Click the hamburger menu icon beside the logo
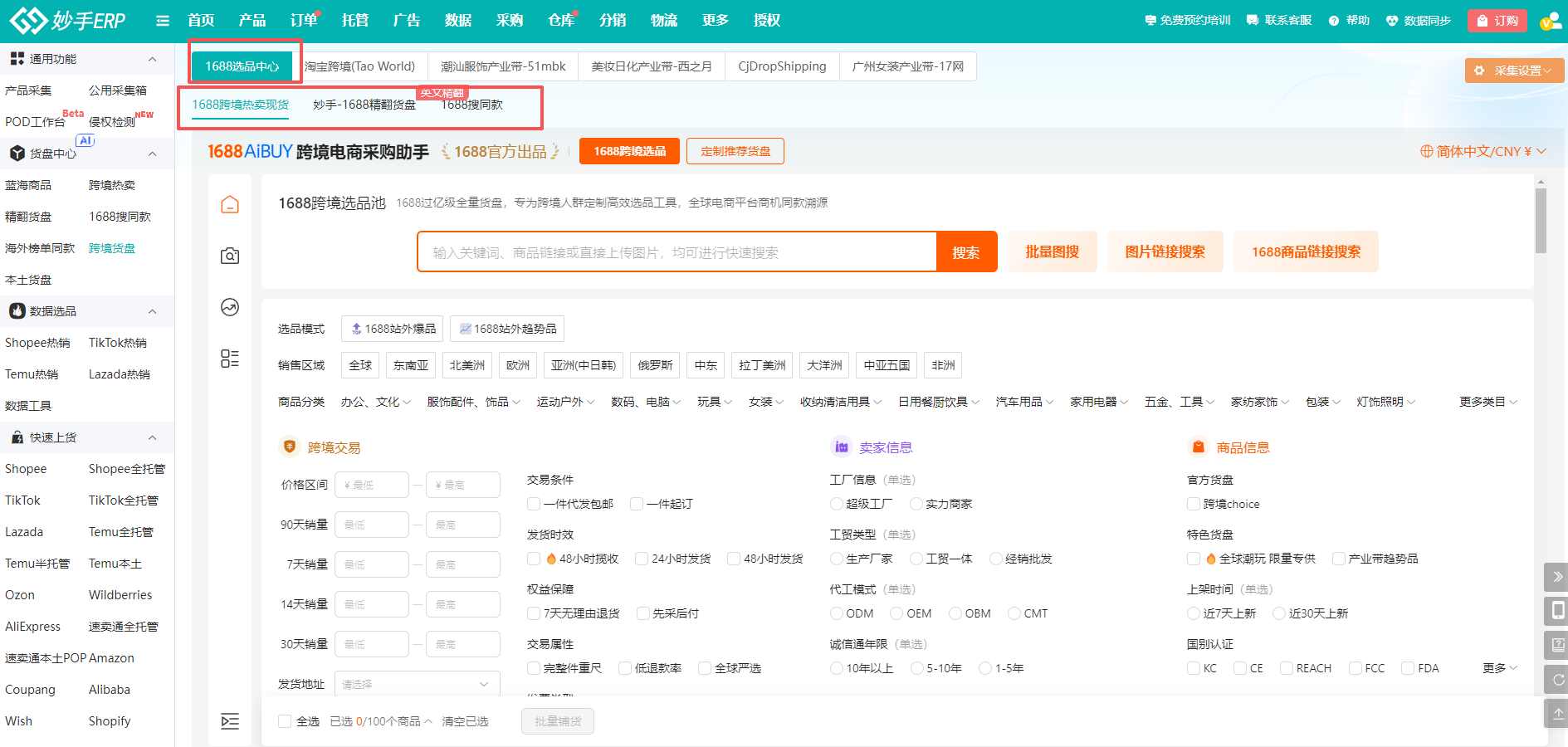The width and height of the screenshot is (1568, 747). tap(163, 21)
